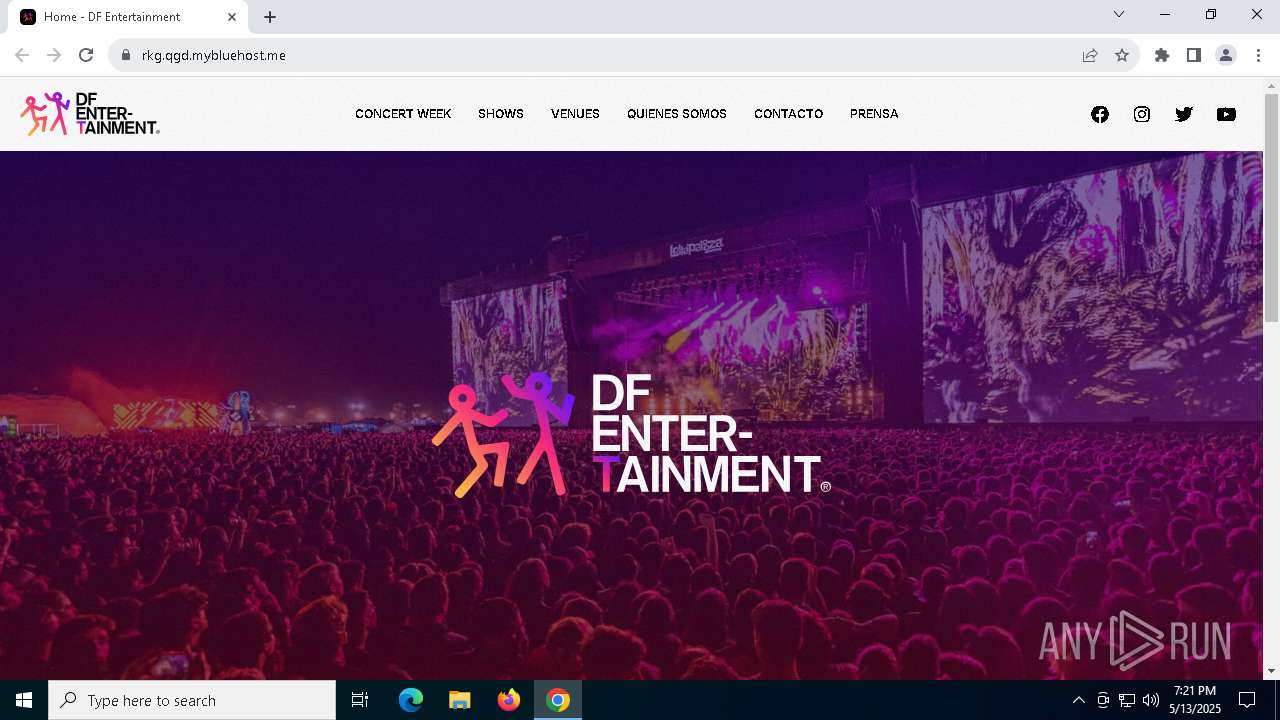The width and height of the screenshot is (1280, 720).
Task: Reload the current page
Action: pos(86,55)
